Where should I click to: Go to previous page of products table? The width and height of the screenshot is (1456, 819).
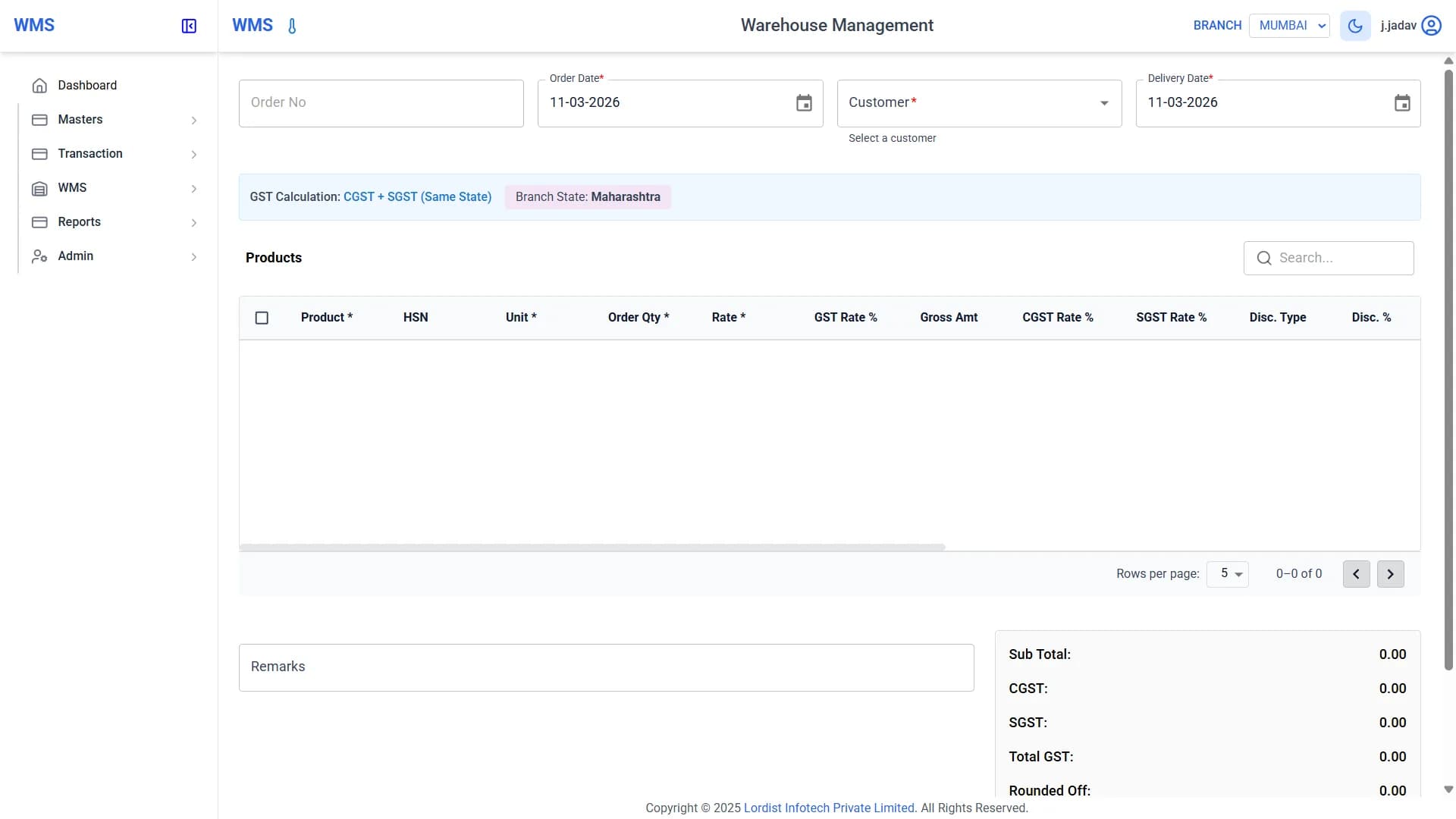[1356, 574]
